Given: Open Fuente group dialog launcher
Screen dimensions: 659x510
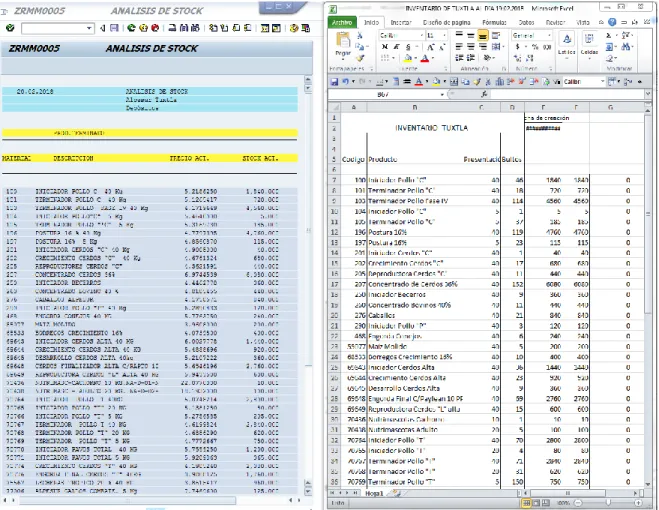Looking at the screenshot, I should coord(445,69).
